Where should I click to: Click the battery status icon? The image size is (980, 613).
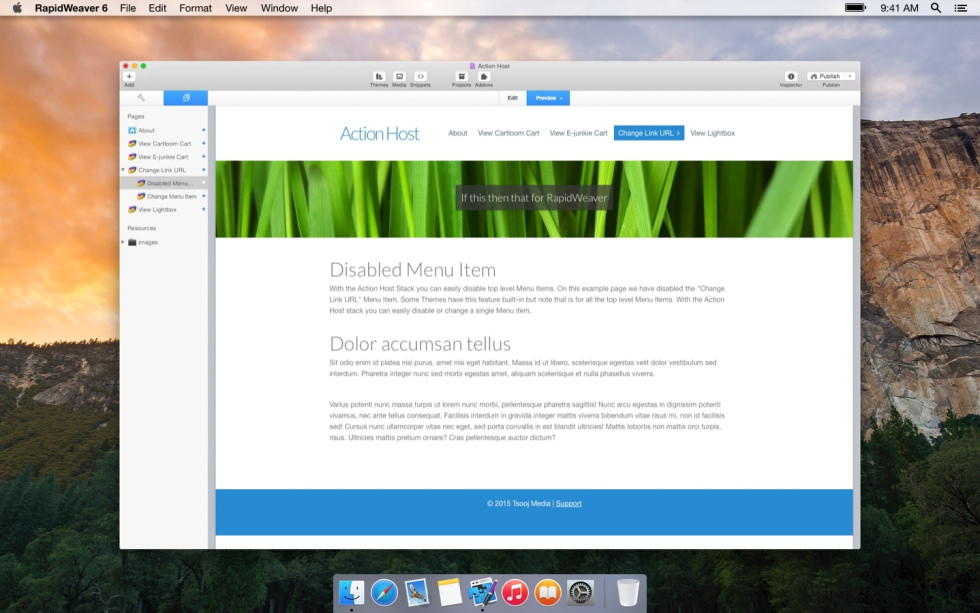856,8
